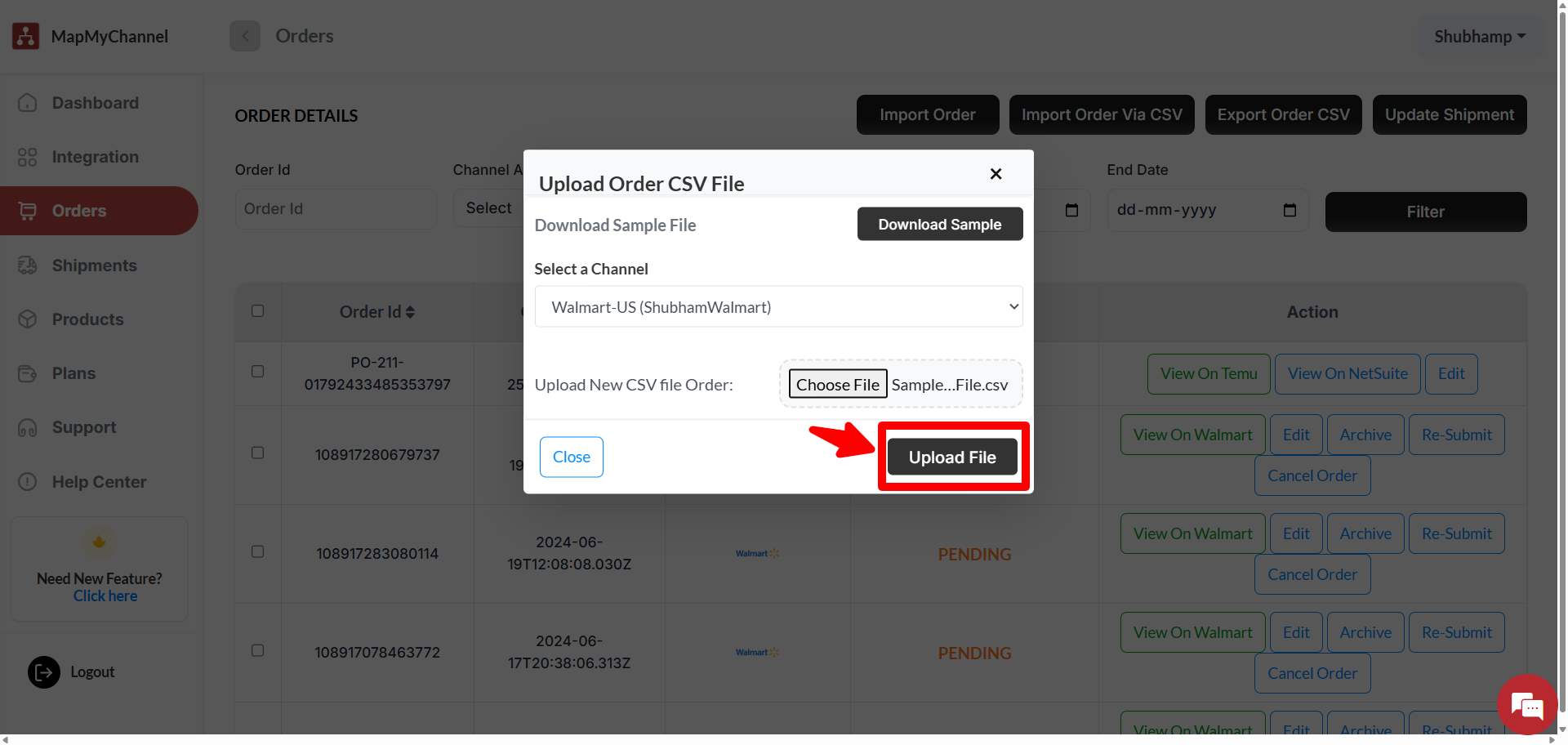Click the Choose File input button
1568x745 pixels.
838,385
